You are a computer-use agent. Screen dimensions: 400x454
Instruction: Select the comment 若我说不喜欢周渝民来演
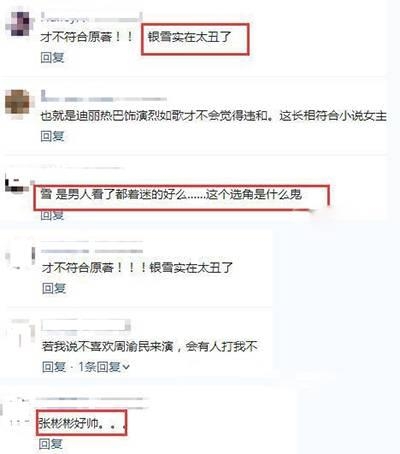point(107,347)
